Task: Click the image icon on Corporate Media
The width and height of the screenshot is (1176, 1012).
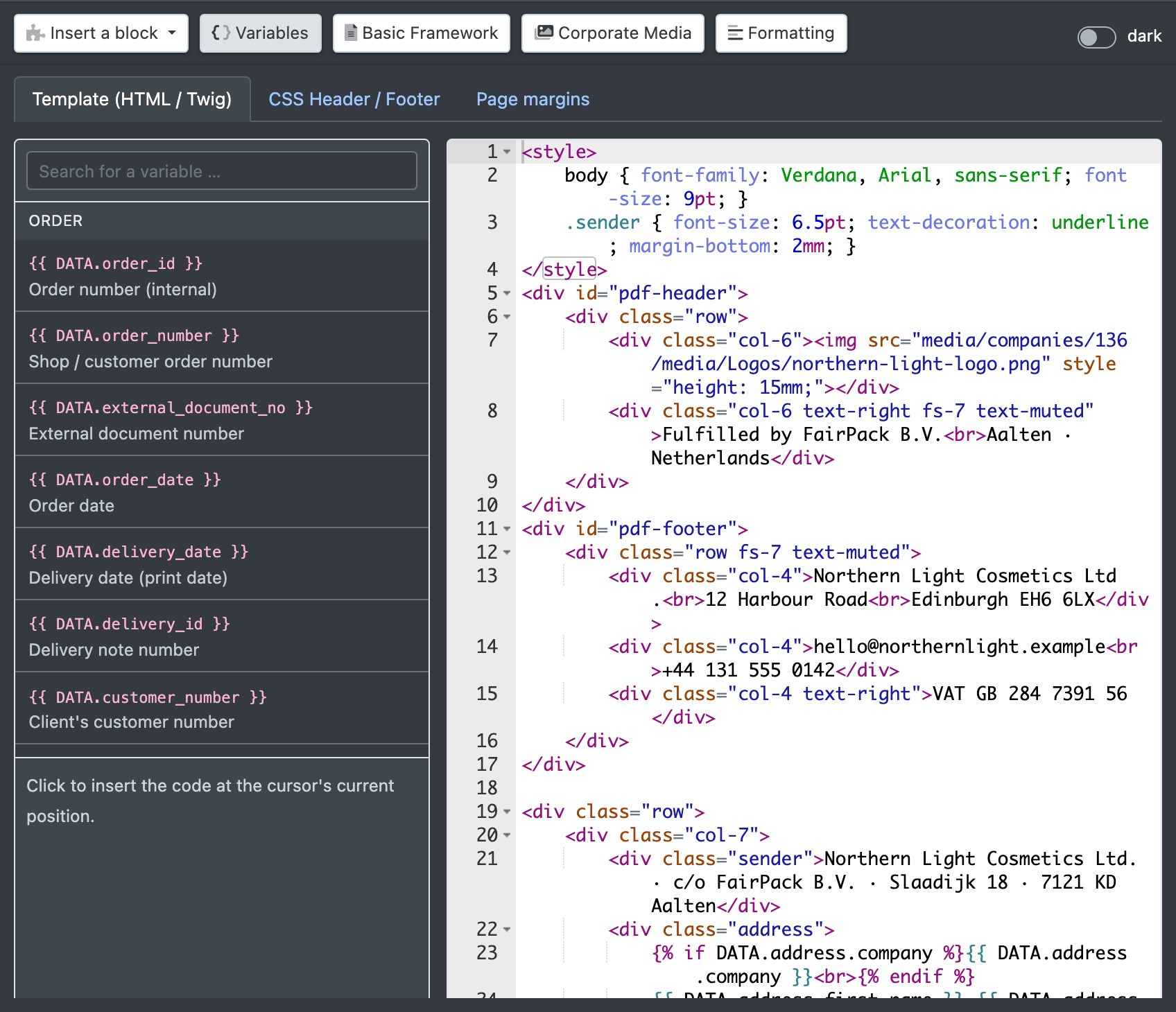Action: (545, 33)
